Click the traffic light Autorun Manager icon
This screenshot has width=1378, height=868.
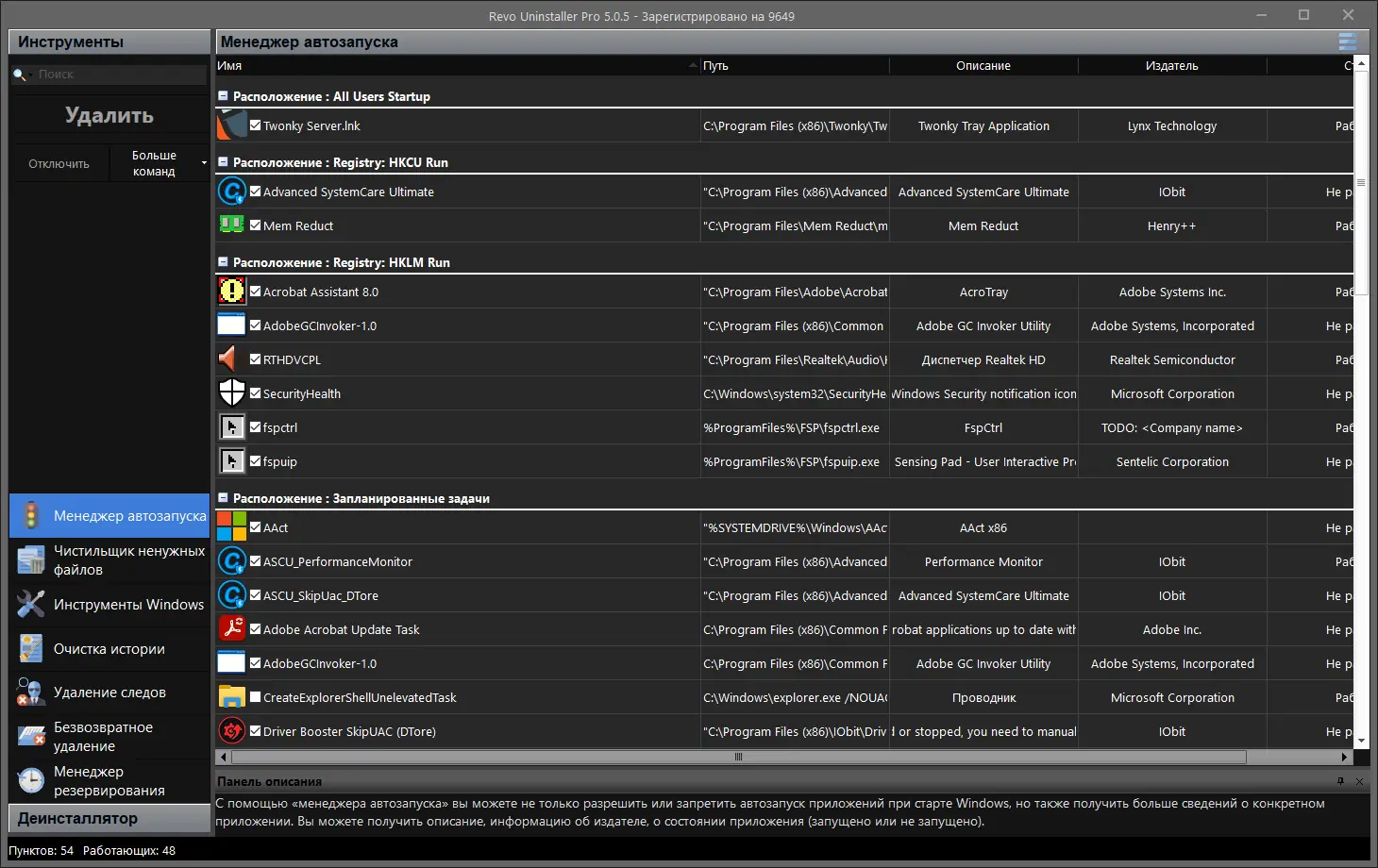coord(31,516)
